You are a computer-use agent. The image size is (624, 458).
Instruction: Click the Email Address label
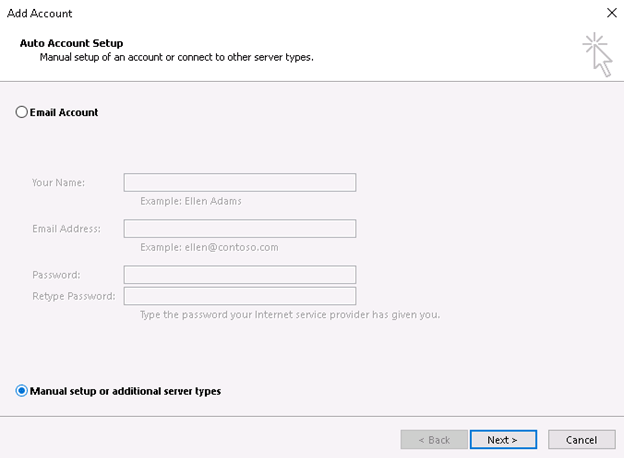click(66, 229)
